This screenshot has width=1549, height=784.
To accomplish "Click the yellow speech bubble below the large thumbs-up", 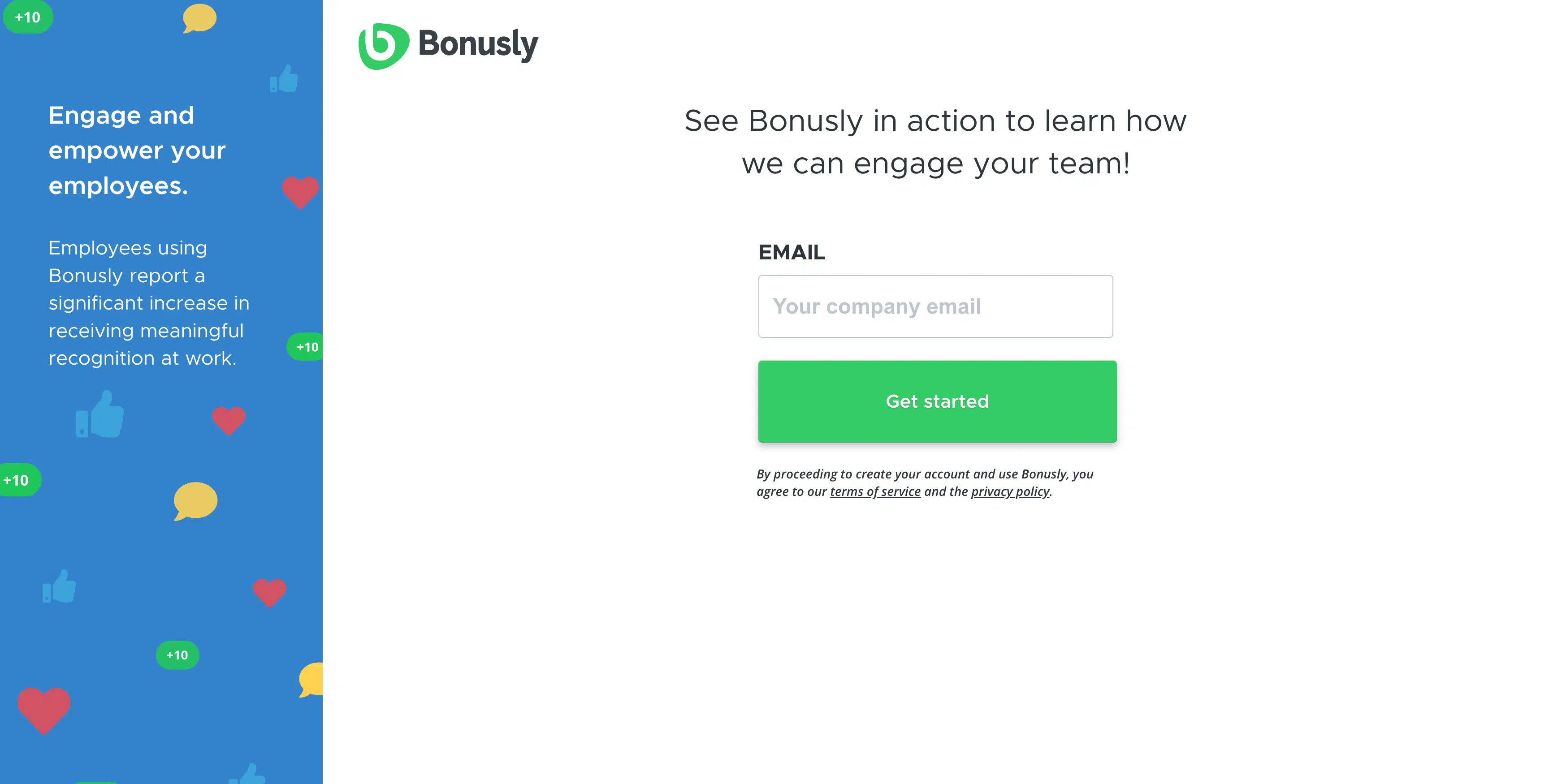I will (195, 500).
